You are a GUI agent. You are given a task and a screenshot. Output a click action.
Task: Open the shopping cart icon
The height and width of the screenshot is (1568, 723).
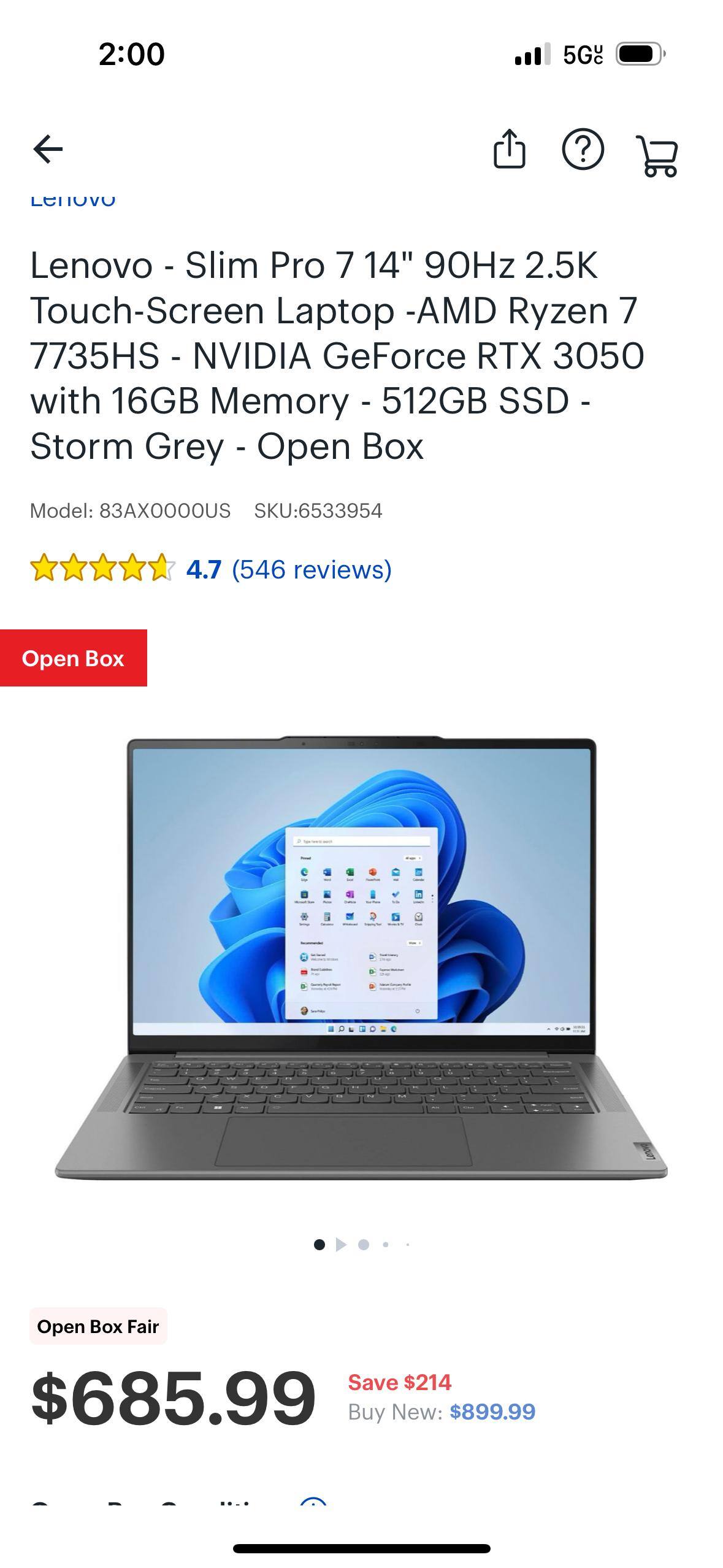pyautogui.click(x=657, y=156)
